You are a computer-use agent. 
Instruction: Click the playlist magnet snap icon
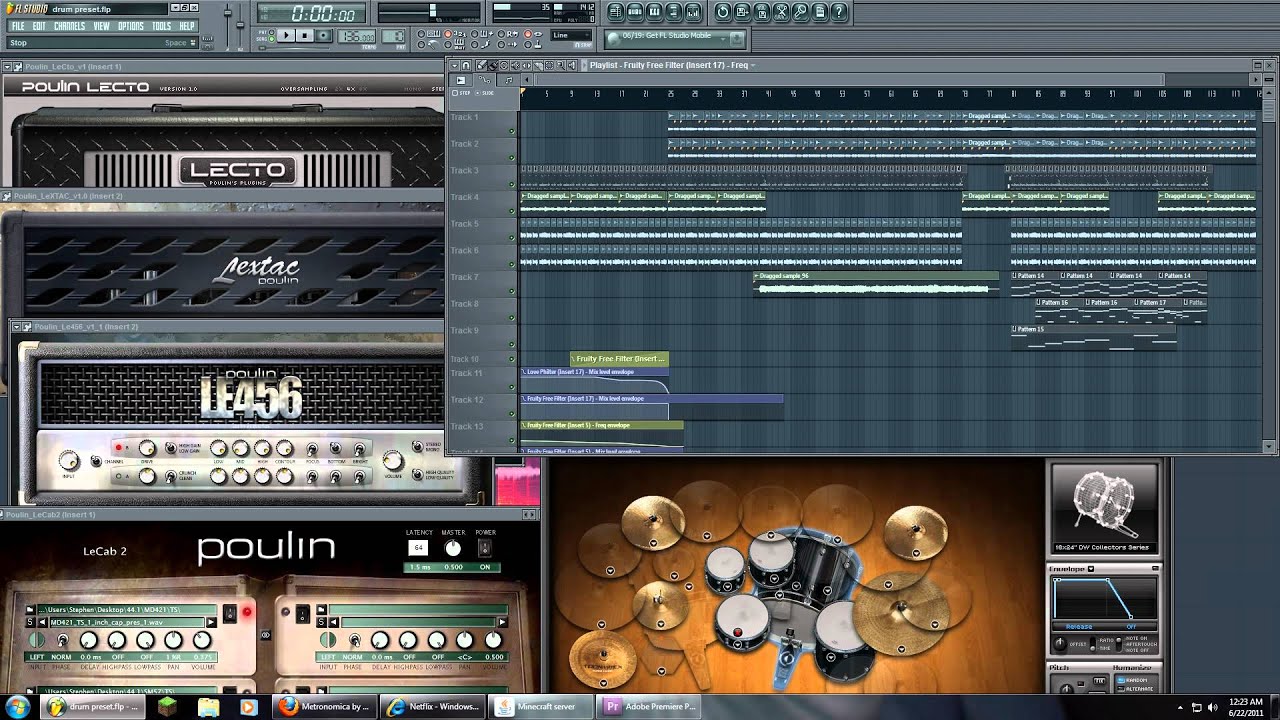point(466,65)
